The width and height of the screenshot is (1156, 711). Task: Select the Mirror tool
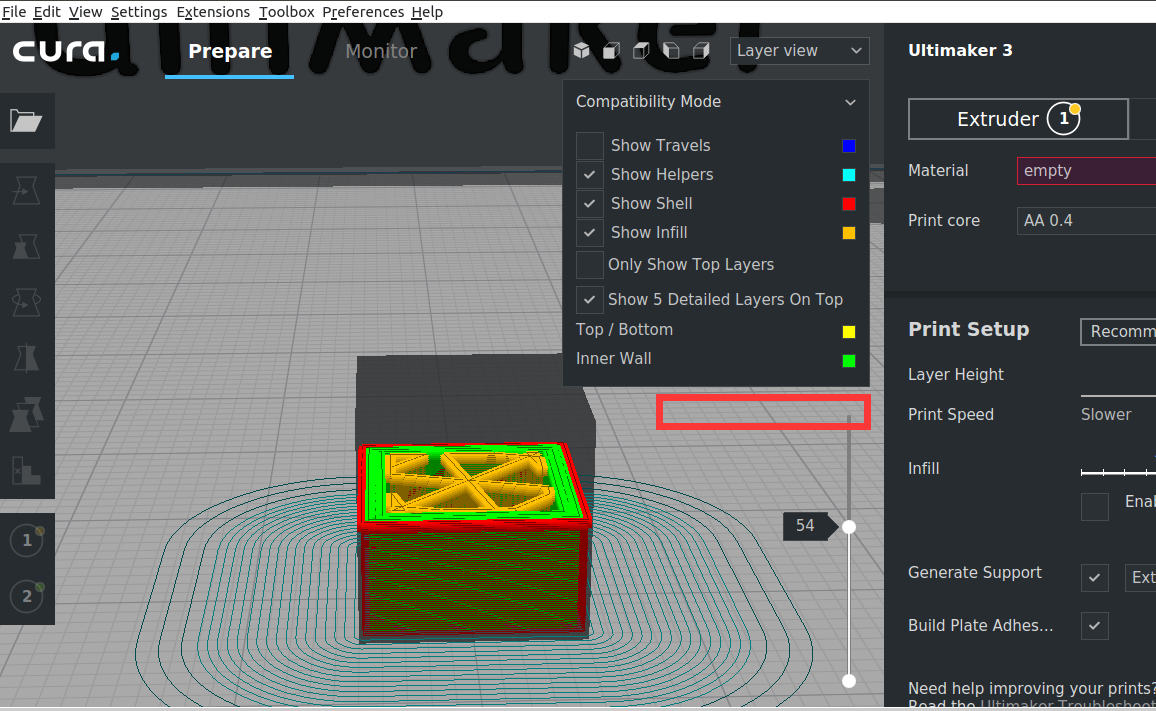27,358
